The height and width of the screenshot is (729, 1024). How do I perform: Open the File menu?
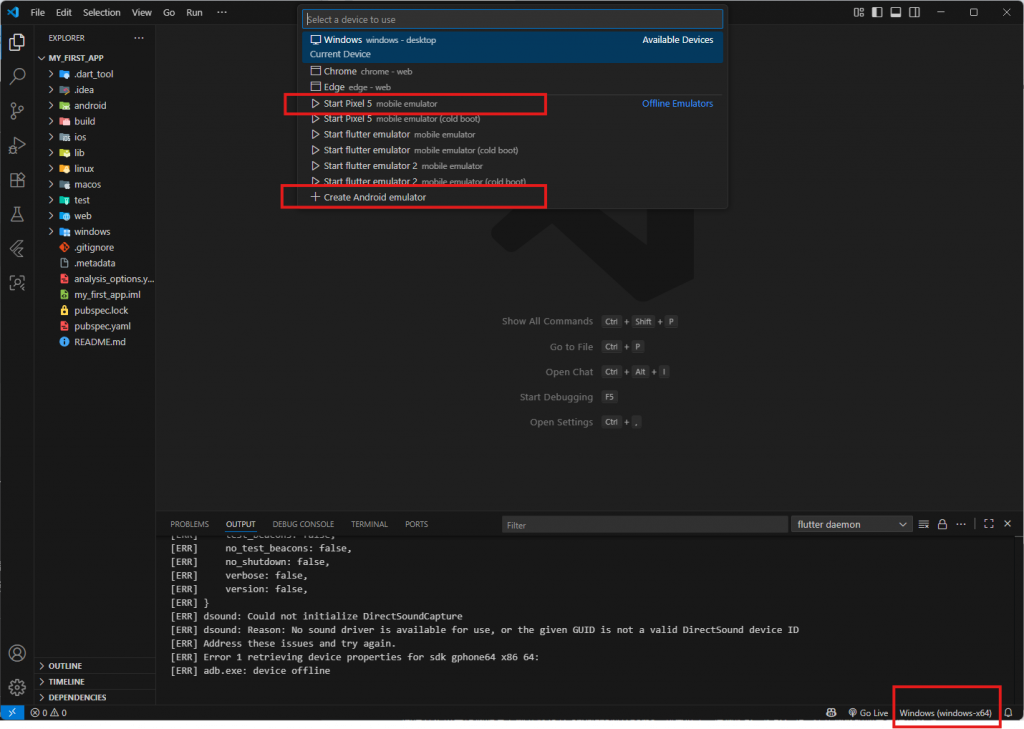[x=38, y=12]
